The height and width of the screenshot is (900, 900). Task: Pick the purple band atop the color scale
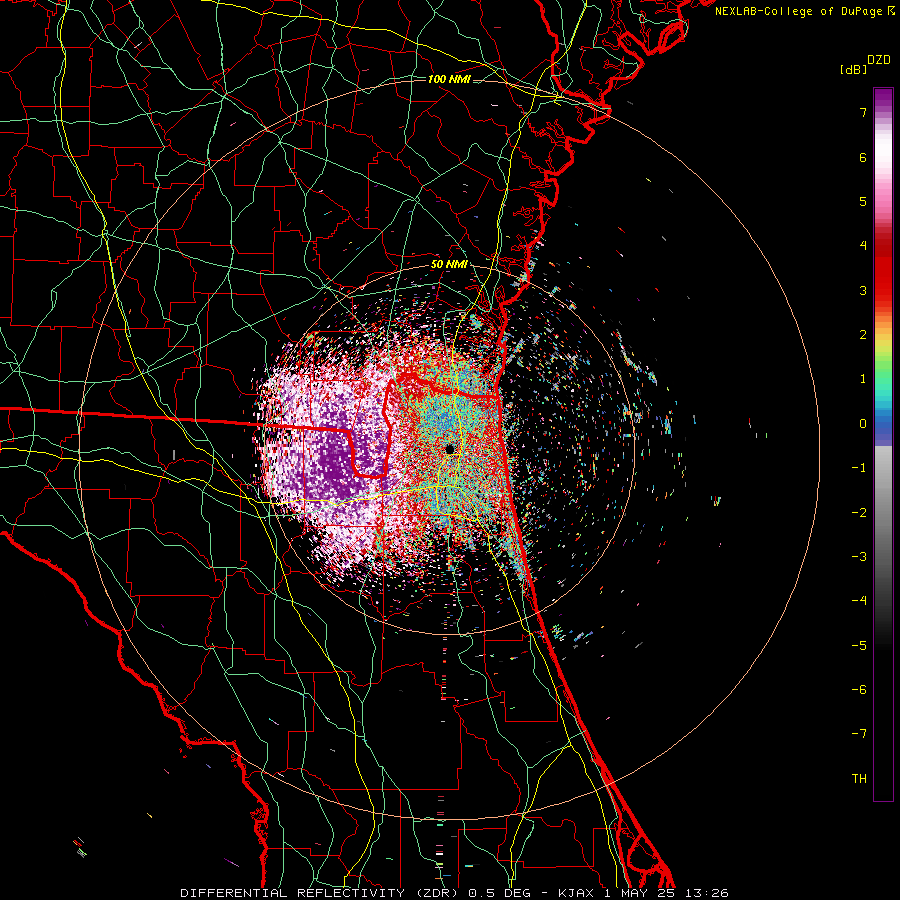883,99
